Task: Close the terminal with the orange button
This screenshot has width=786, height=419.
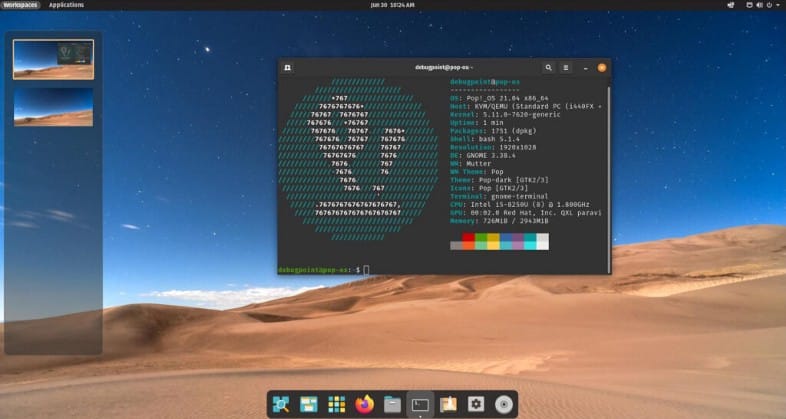Action: coord(602,68)
